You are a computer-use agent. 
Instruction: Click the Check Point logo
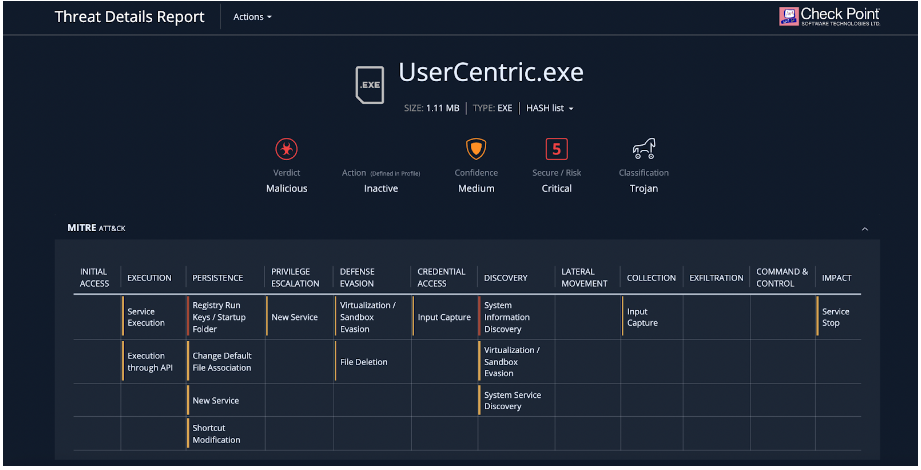pyautogui.click(x=830, y=16)
